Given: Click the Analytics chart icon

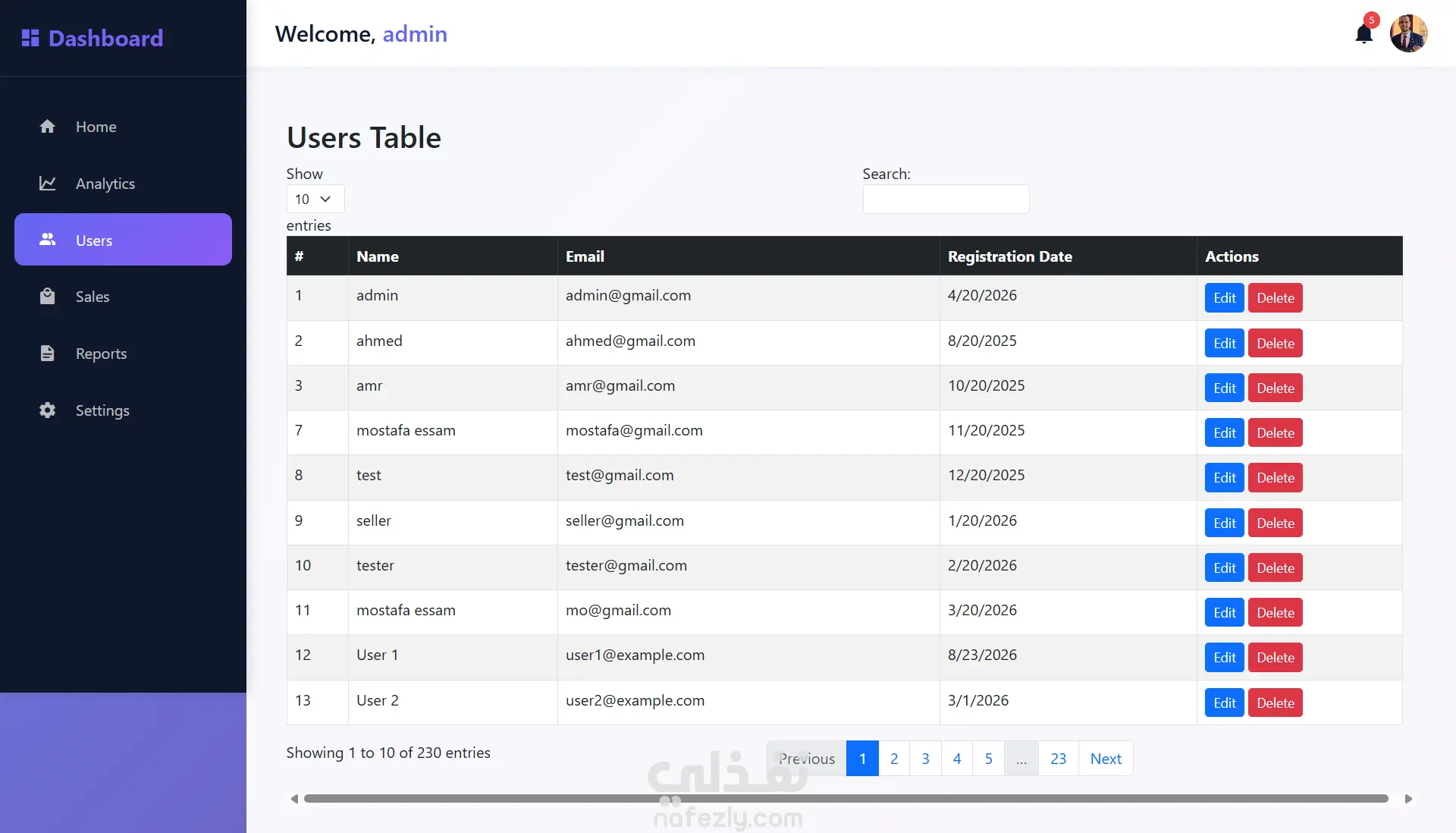Looking at the screenshot, I should click(47, 184).
